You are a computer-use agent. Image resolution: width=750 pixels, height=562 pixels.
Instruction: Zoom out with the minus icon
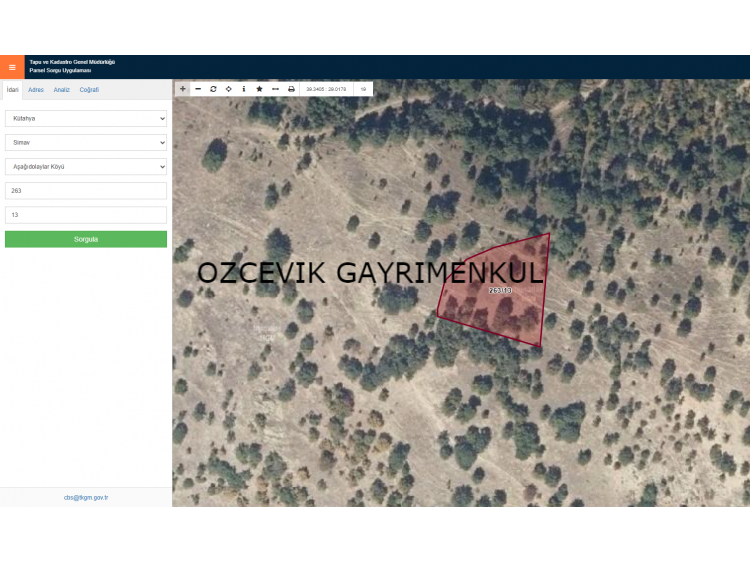pos(198,89)
